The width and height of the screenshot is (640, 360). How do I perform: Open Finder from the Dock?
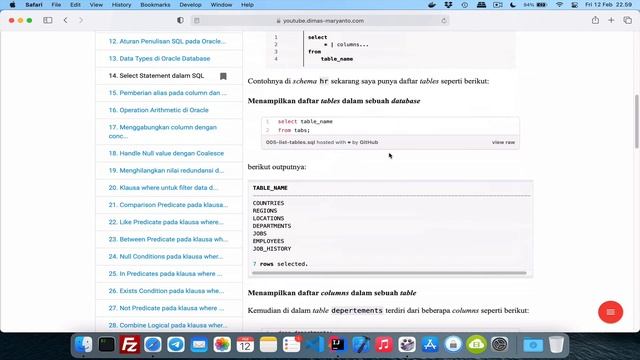point(84,345)
